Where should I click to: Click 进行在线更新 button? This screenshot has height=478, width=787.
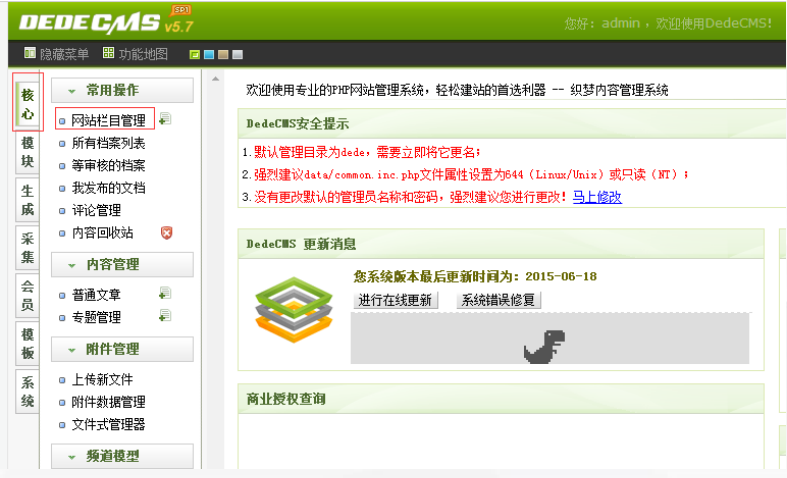pyautogui.click(x=396, y=300)
